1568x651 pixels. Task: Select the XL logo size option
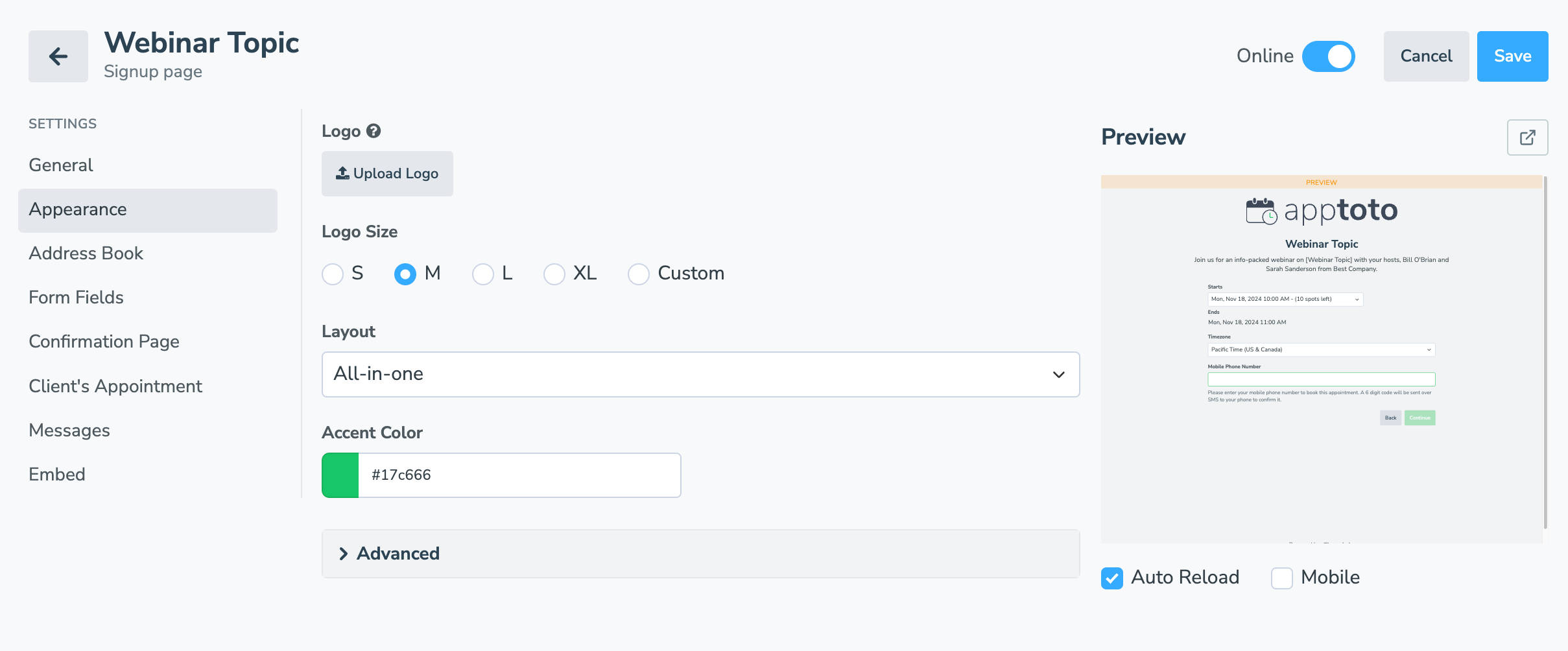point(554,274)
